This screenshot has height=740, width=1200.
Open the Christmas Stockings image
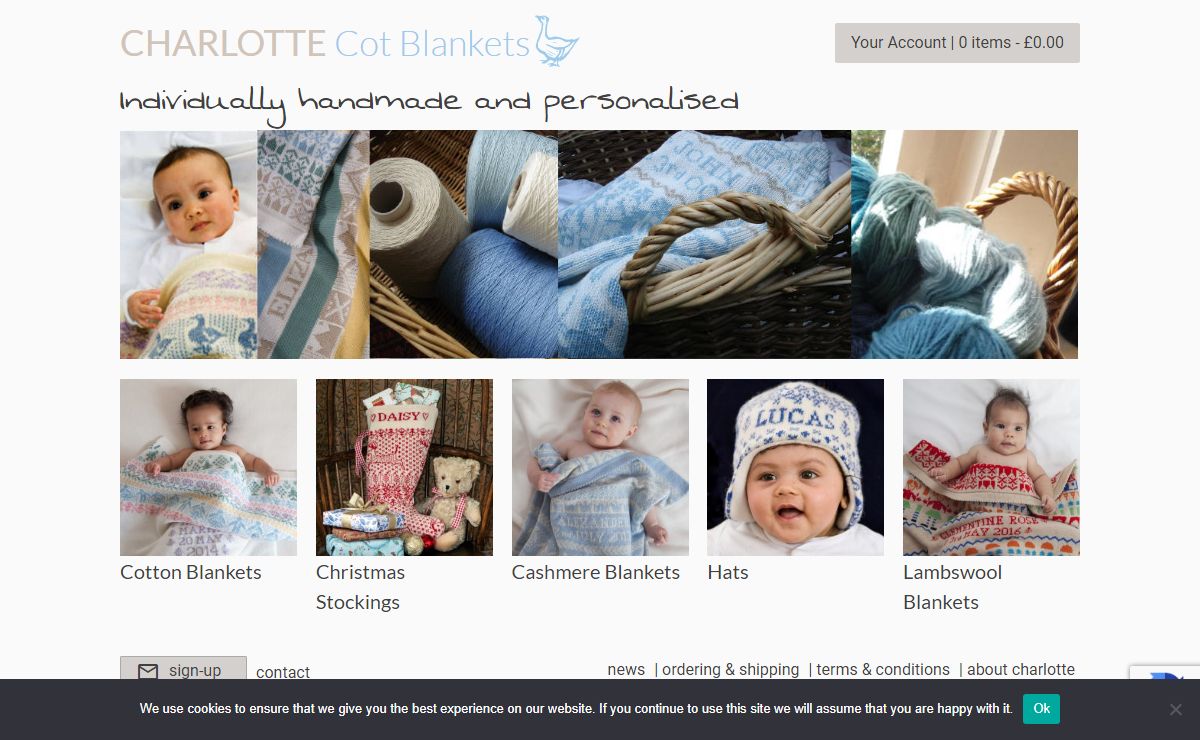click(404, 467)
